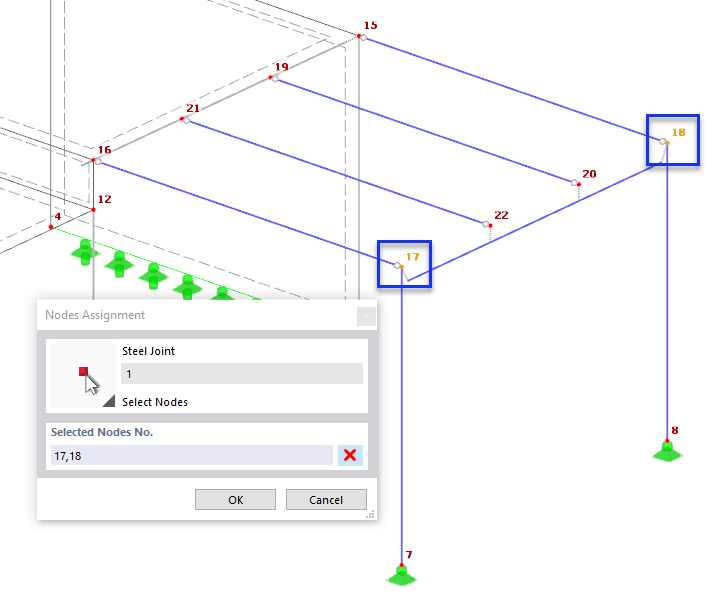Click the Select Nodes picker icon
This screenshot has width=720, height=608.
click(83, 375)
